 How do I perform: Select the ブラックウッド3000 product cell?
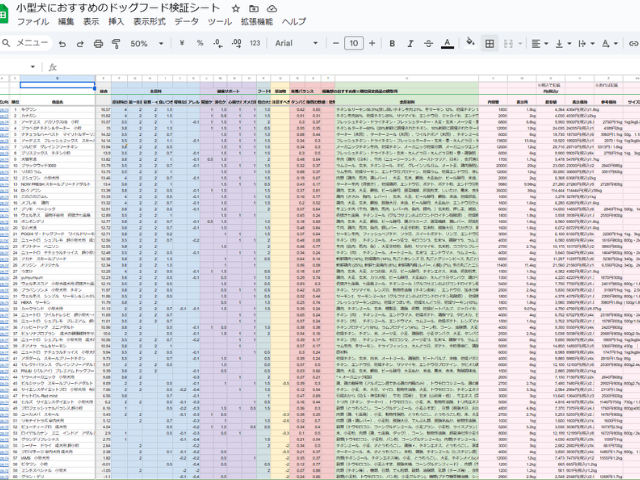pyautogui.click(x=58, y=166)
